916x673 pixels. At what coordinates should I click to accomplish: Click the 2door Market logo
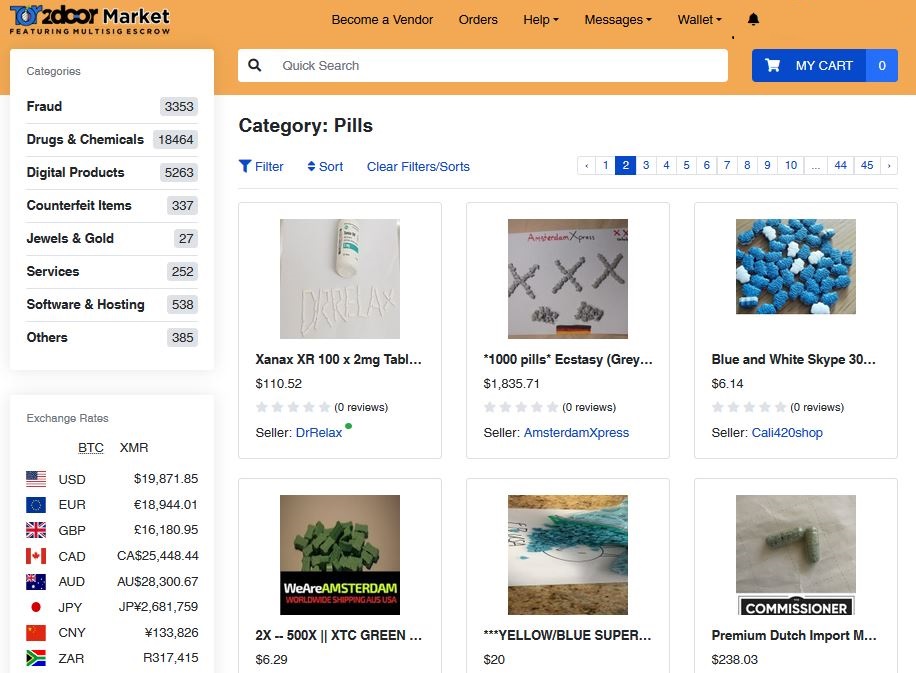coord(85,18)
